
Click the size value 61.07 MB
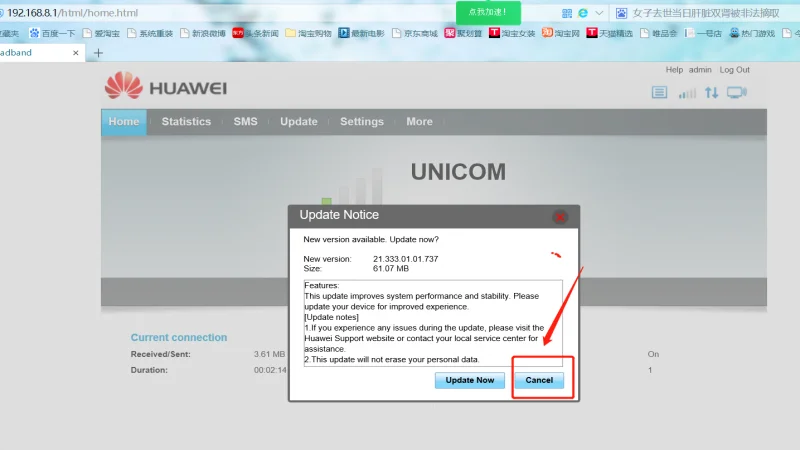(x=391, y=268)
